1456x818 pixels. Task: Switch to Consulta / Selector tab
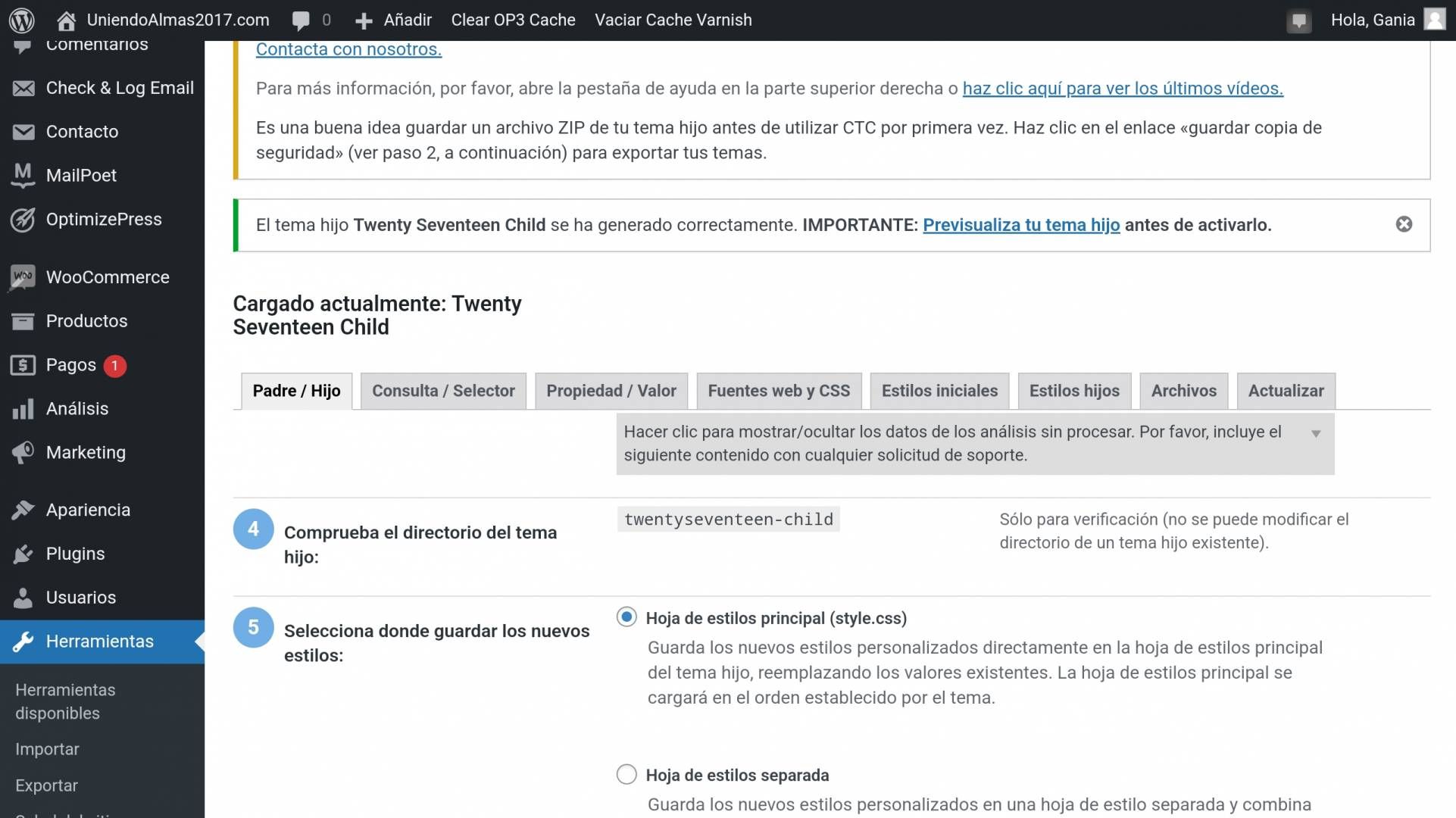click(443, 391)
